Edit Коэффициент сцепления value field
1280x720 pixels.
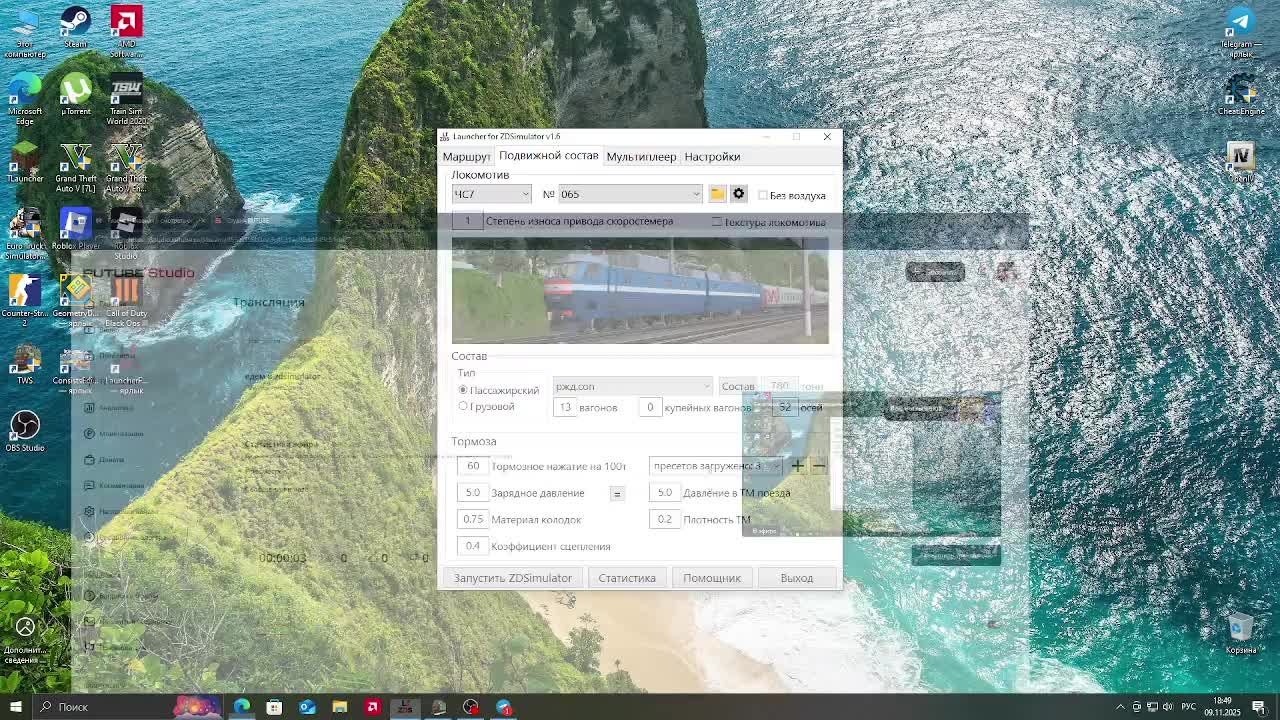pos(473,546)
